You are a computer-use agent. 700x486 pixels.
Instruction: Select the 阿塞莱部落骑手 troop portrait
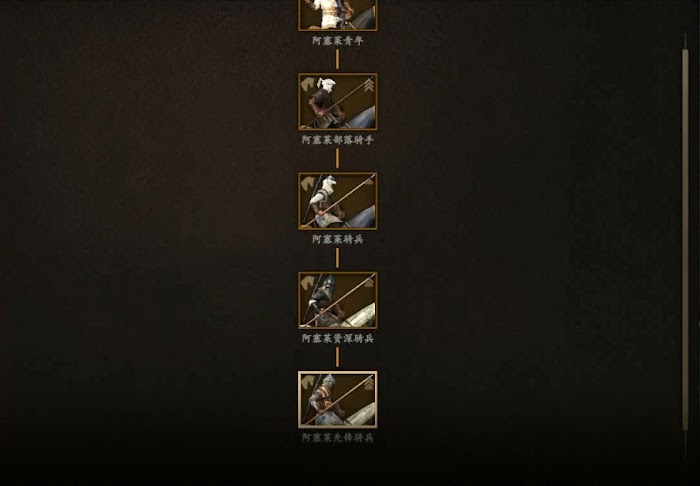[x=338, y=102]
